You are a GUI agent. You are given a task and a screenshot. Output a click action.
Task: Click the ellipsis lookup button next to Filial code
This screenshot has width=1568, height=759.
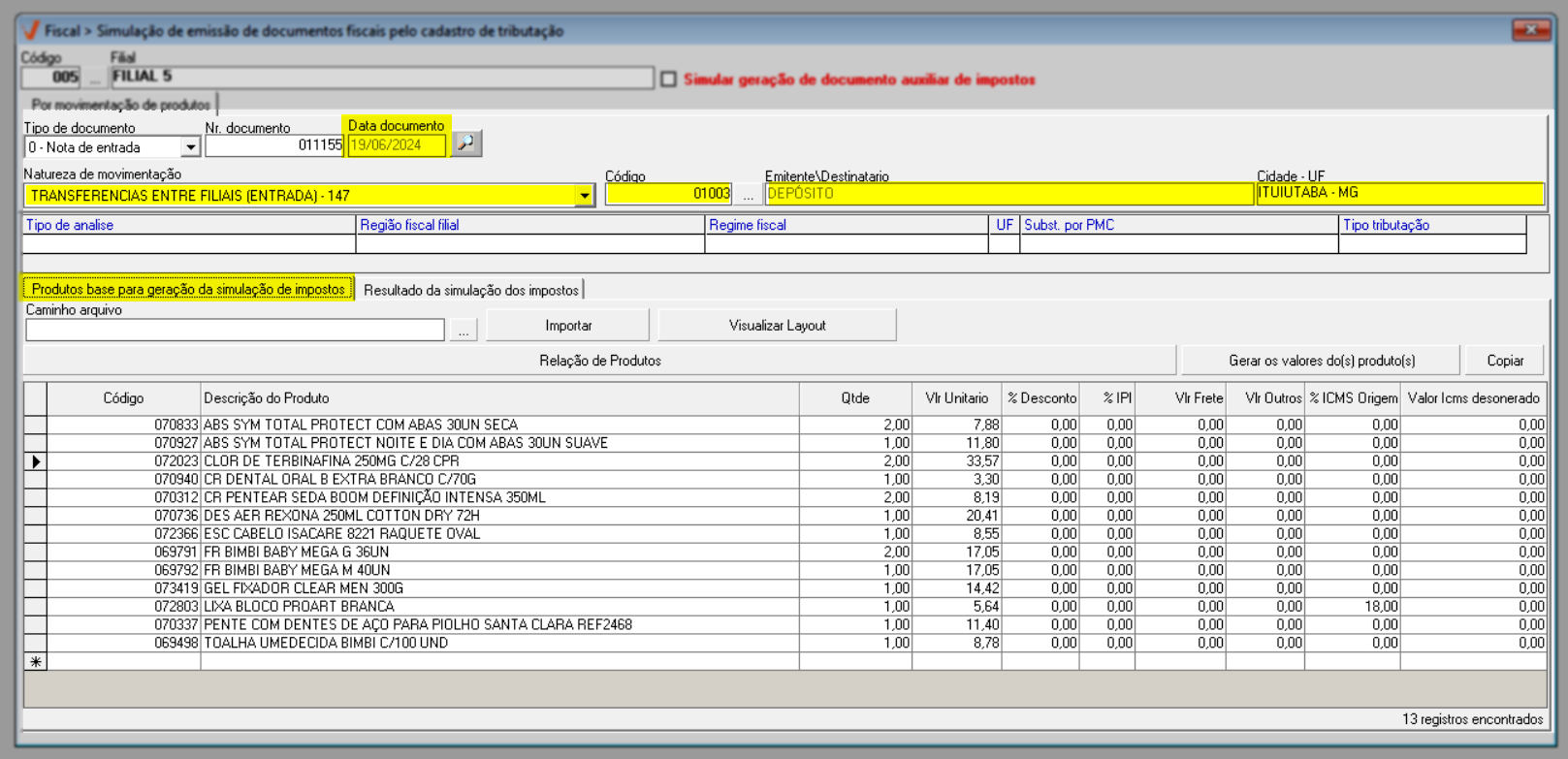(95, 78)
